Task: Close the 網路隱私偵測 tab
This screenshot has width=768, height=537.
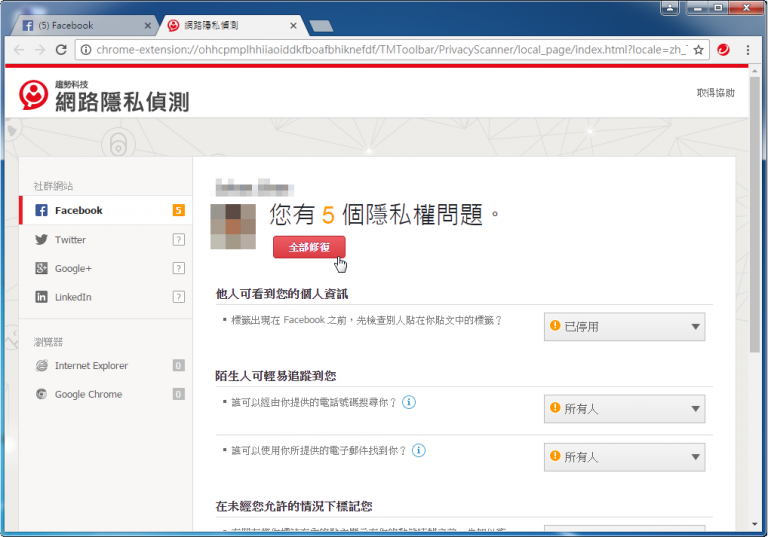Action: pyautogui.click(x=293, y=25)
